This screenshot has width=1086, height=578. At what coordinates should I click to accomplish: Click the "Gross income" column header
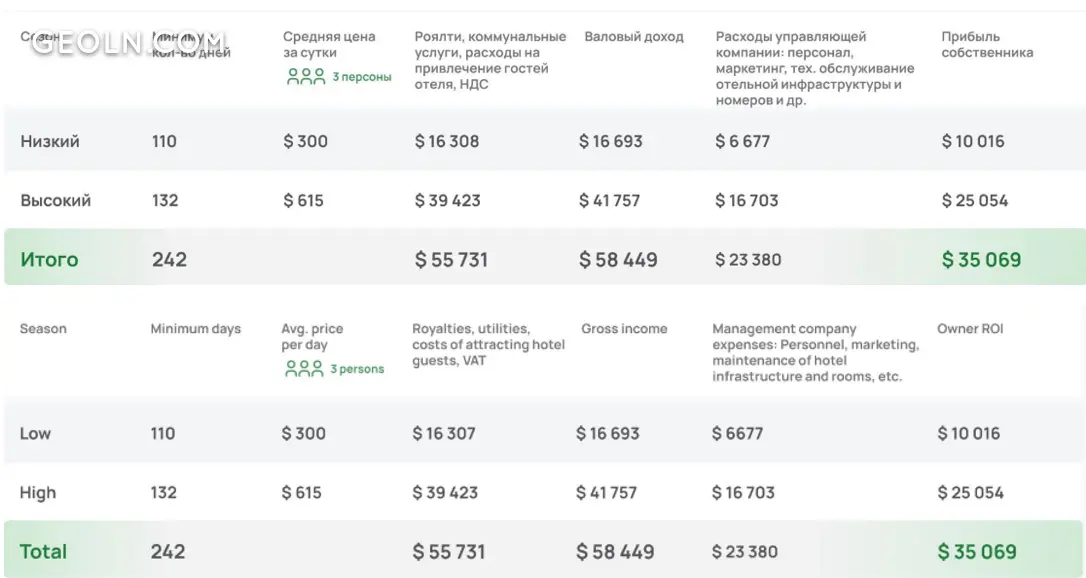[624, 328]
